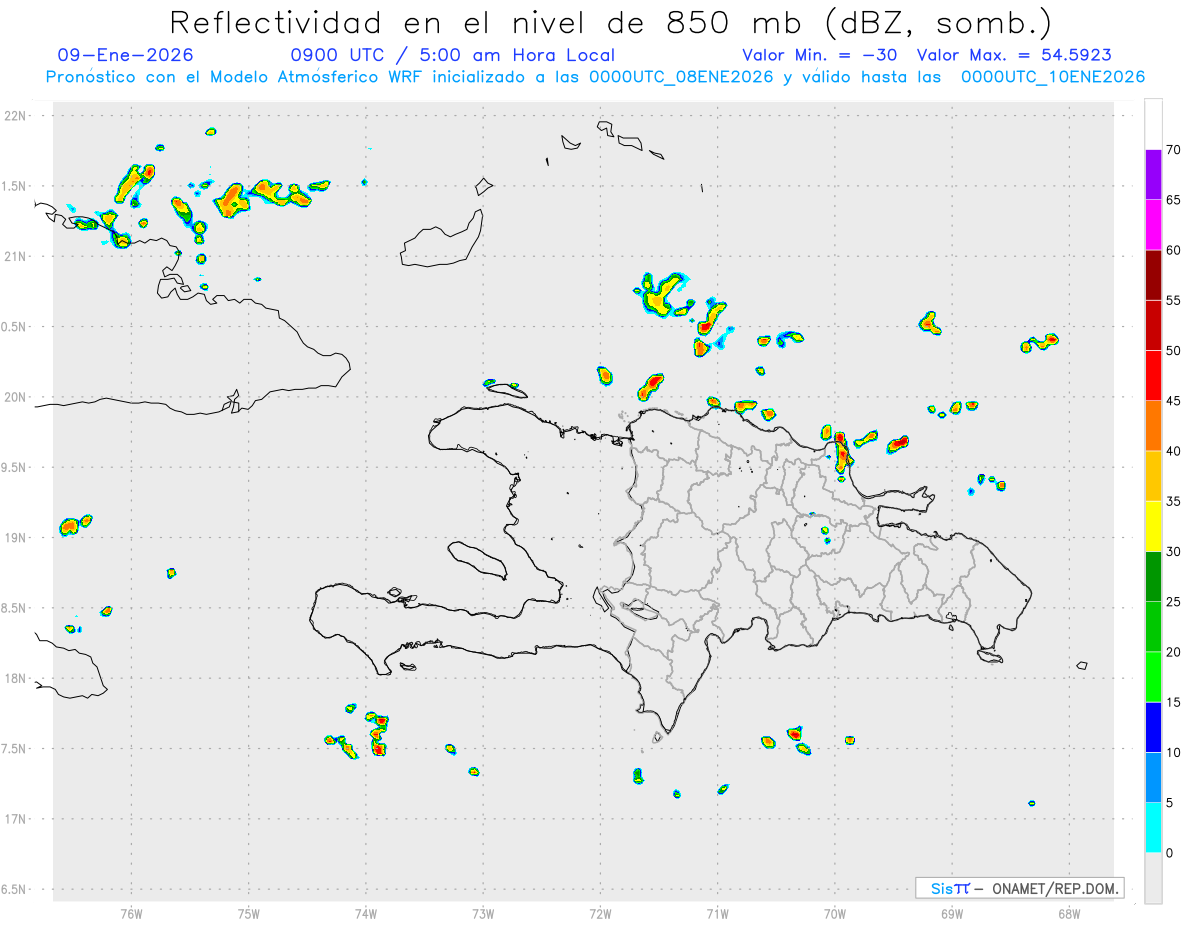Click the date '09-Ene-2026'

click(125, 55)
